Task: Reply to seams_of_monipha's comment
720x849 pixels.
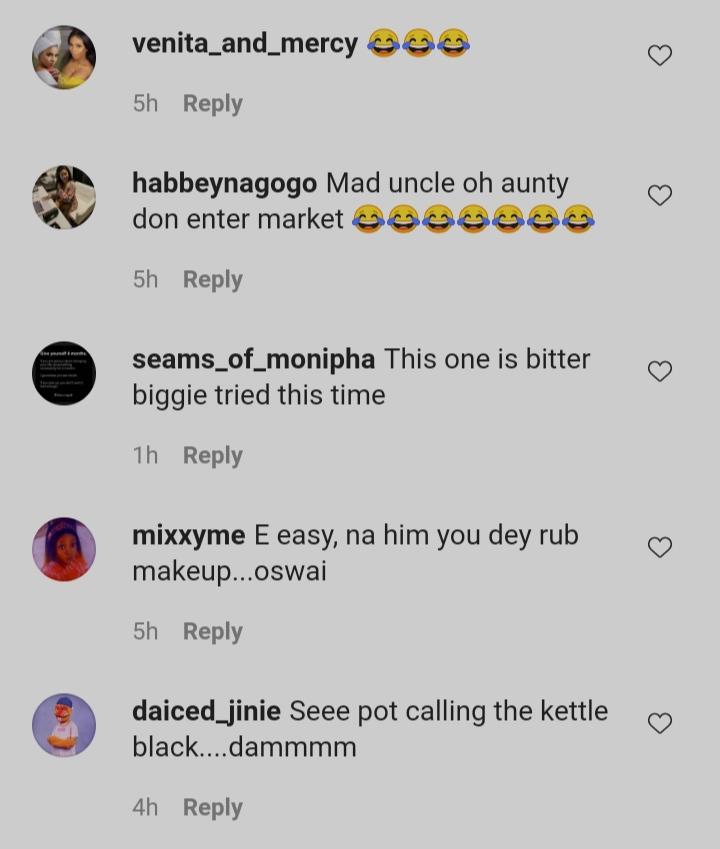Action: pyautogui.click(x=212, y=456)
